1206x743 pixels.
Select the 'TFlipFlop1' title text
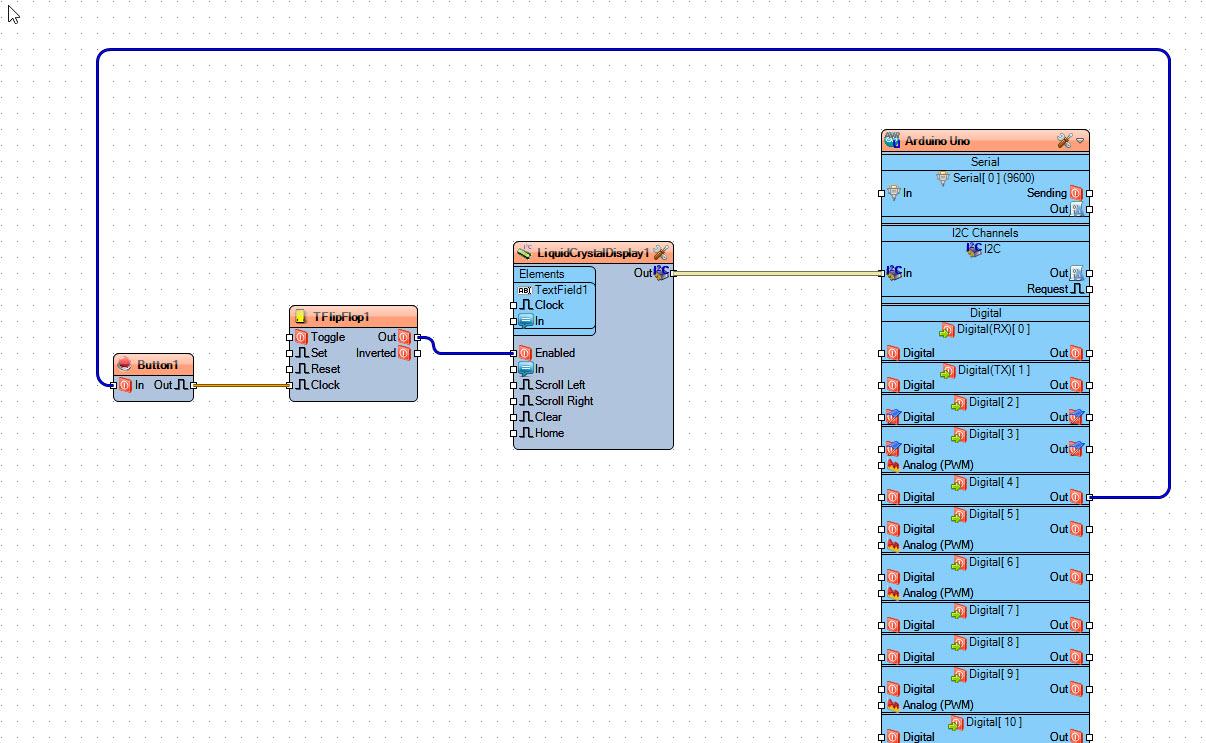pyautogui.click(x=341, y=317)
